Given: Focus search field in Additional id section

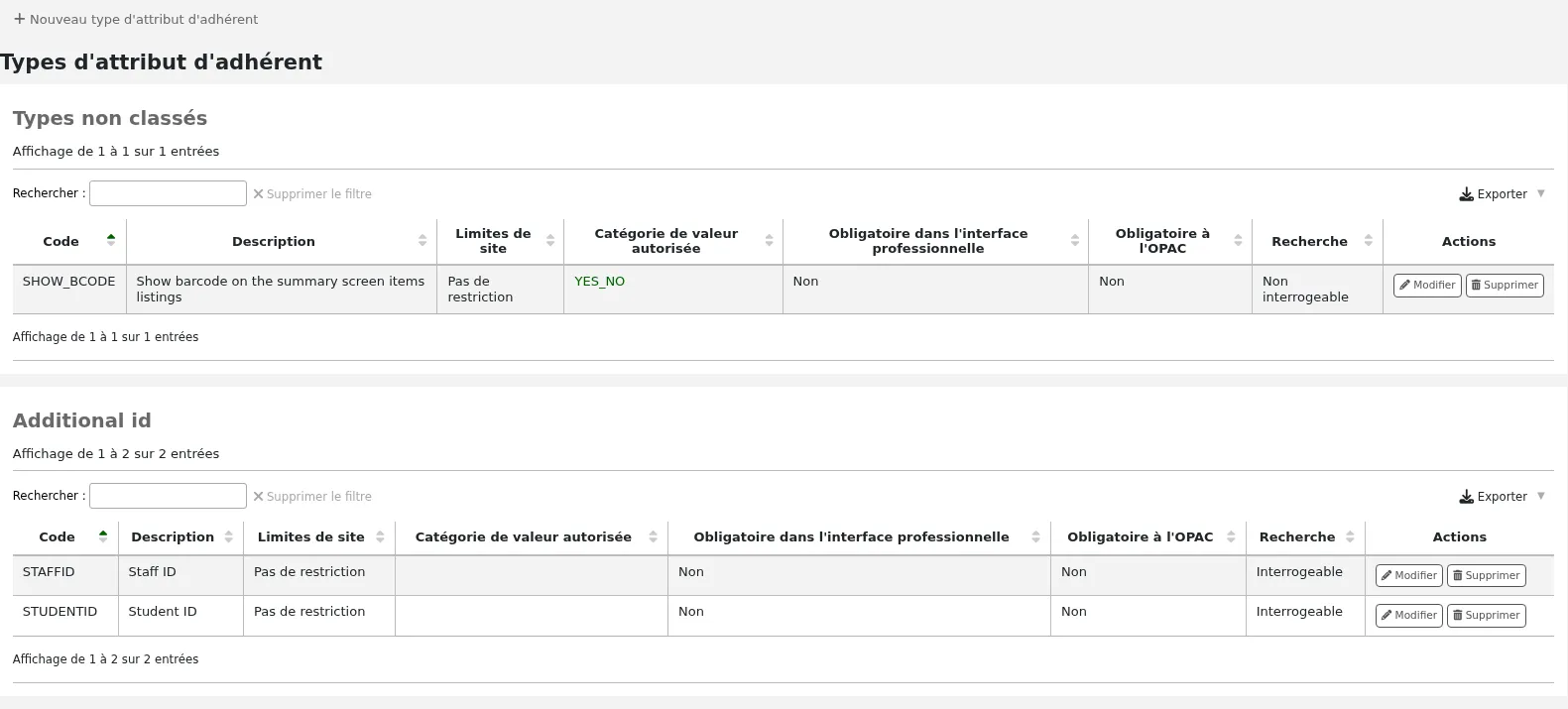Looking at the screenshot, I should pyautogui.click(x=168, y=496).
